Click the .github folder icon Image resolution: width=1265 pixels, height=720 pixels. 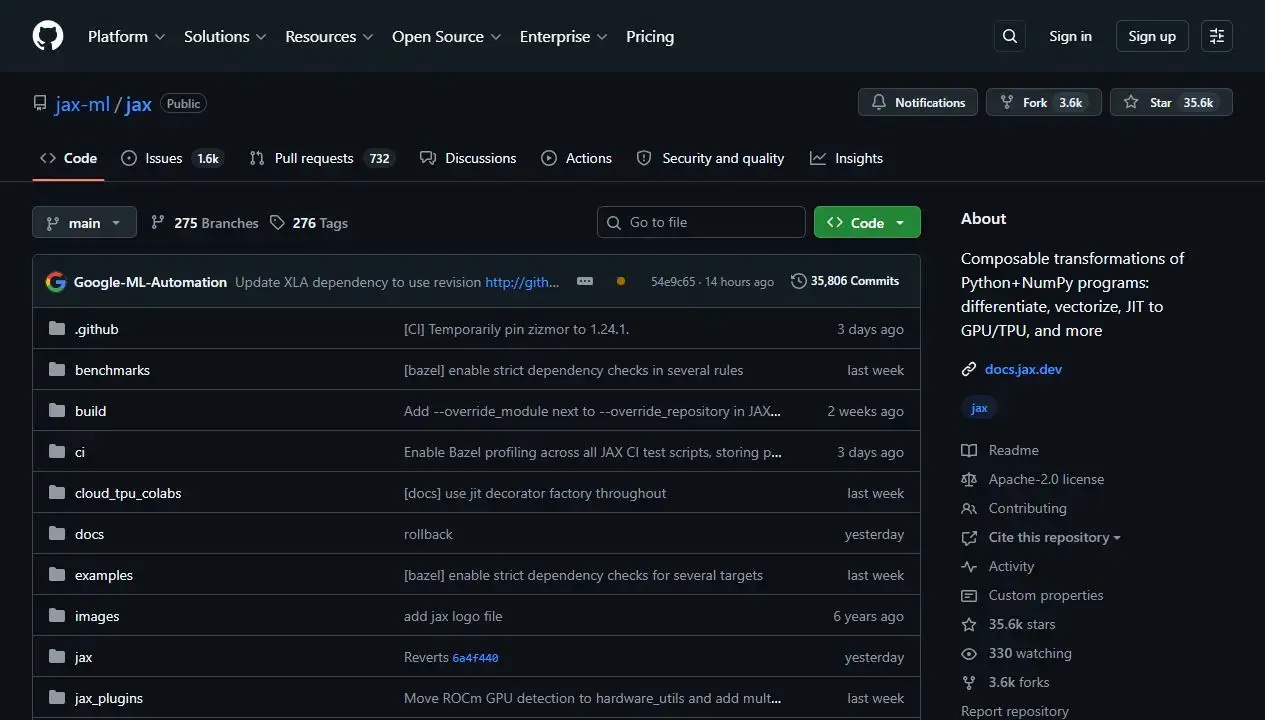click(56, 329)
